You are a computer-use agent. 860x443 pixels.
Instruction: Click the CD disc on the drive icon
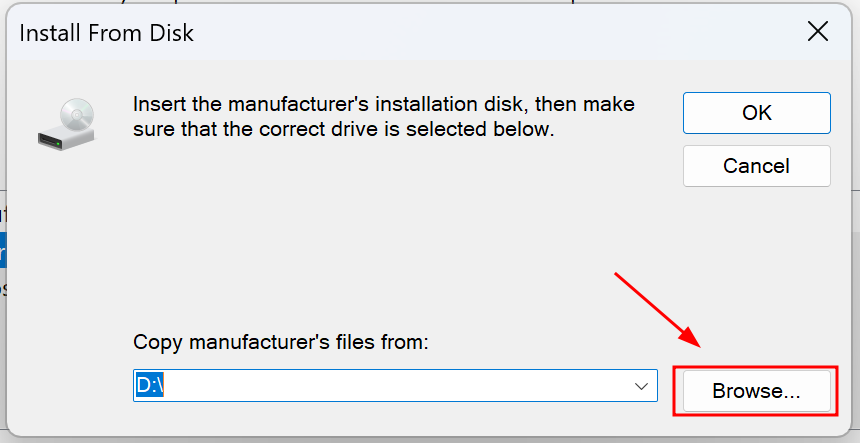[x=77, y=115]
